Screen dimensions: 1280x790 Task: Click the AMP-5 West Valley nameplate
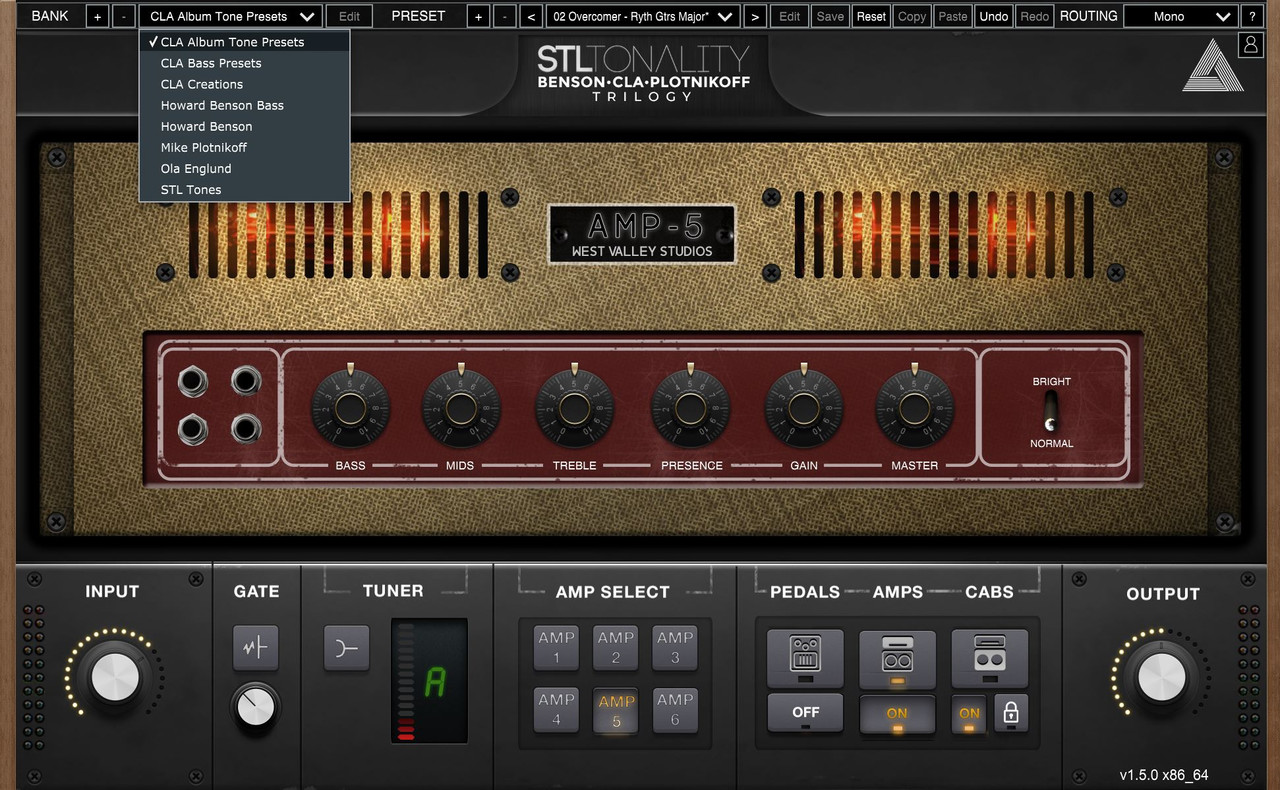642,234
